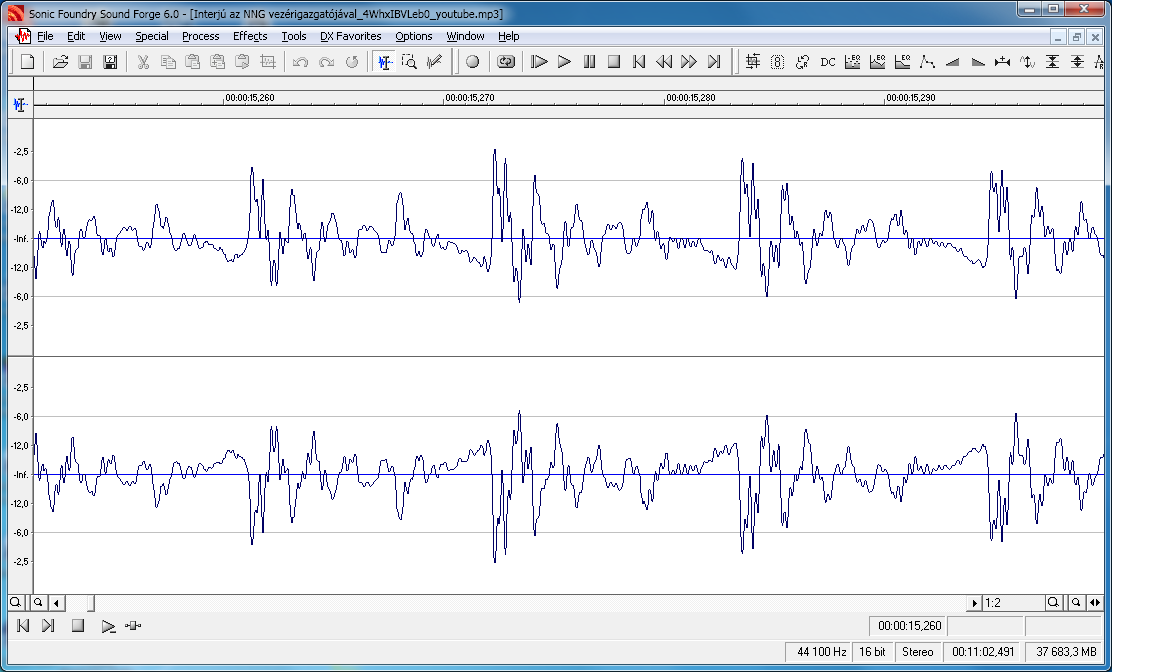Click the scroll-left arrow of horizontal scrollbar
This screenshot has width=1163, height=672.
click(56, 603)
